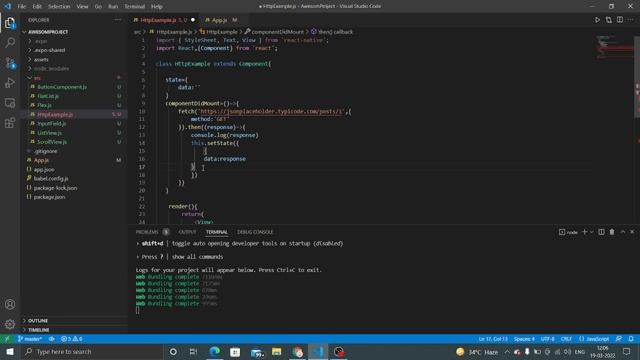Switch to the OUTPUT panel tab
This screenshot has width=640, height=360.
187,232
